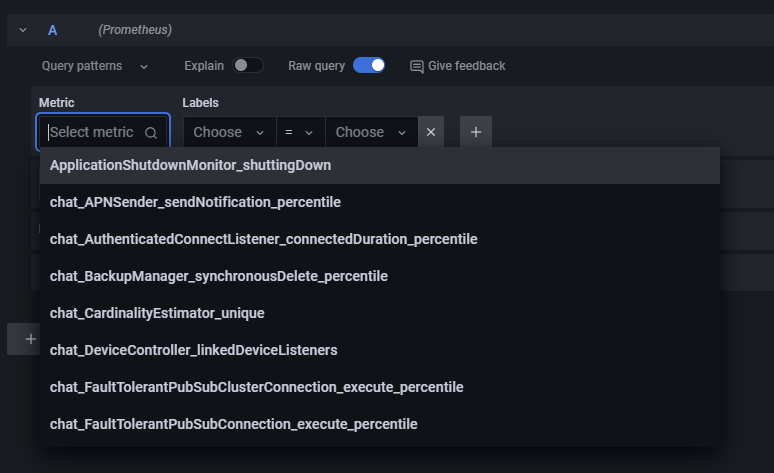The width and height of the screenshot is (774, 473).
Task: Open the label value Choose dropdown
Action: click(371, 132)
